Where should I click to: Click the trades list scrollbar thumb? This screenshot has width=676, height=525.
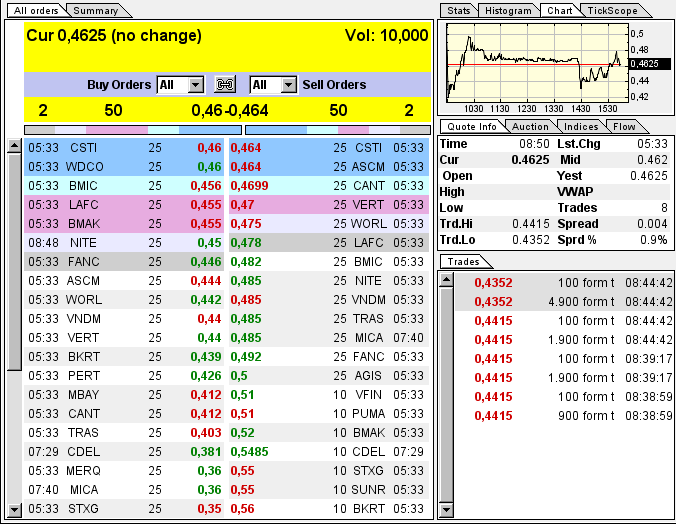tap(446, 395)
